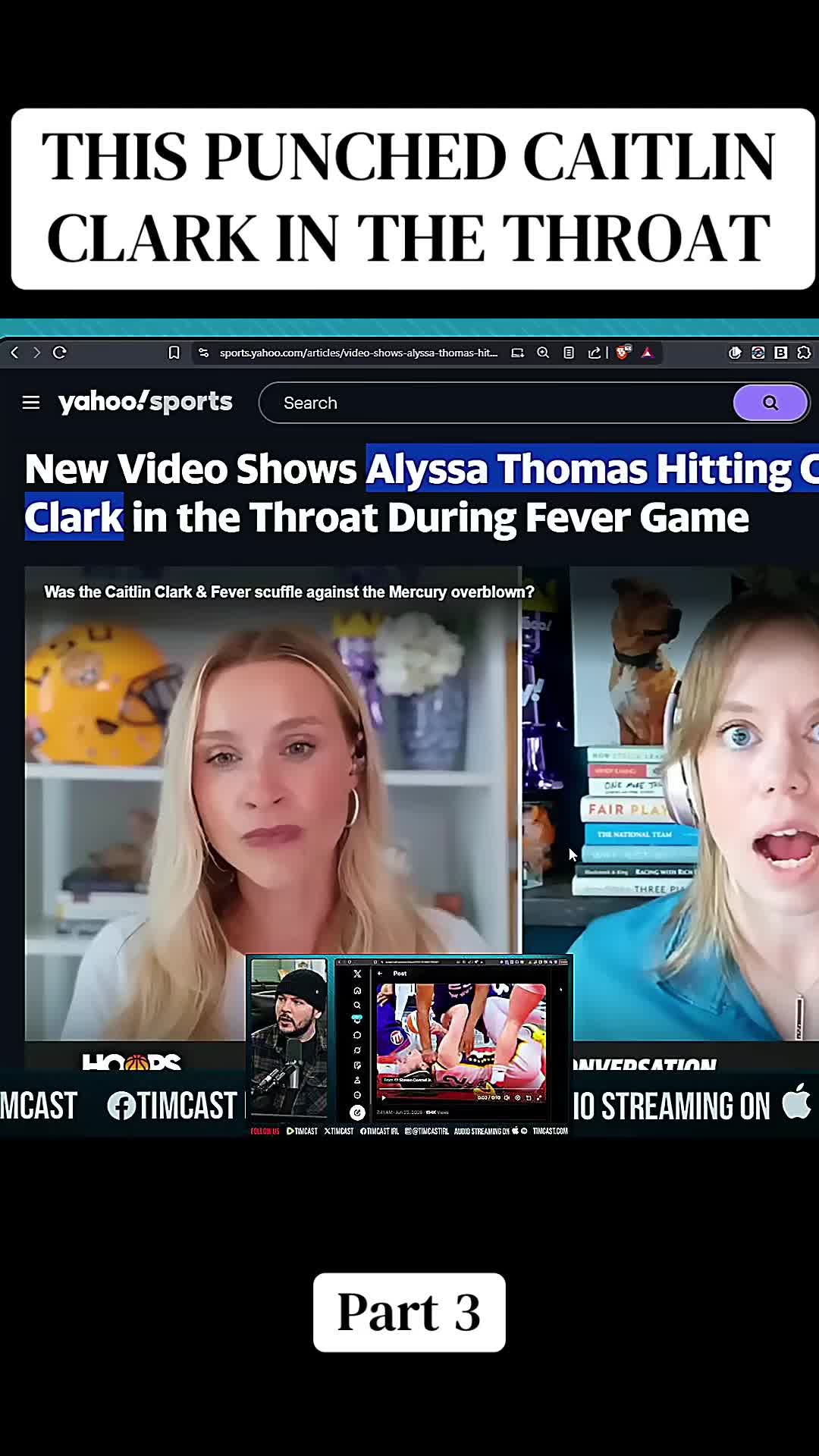Image resolution: width=819 pixels, height=1456 pixels.
Task: Open the puzzle-piece extensions menu
Action: click(x=804, y=353)
